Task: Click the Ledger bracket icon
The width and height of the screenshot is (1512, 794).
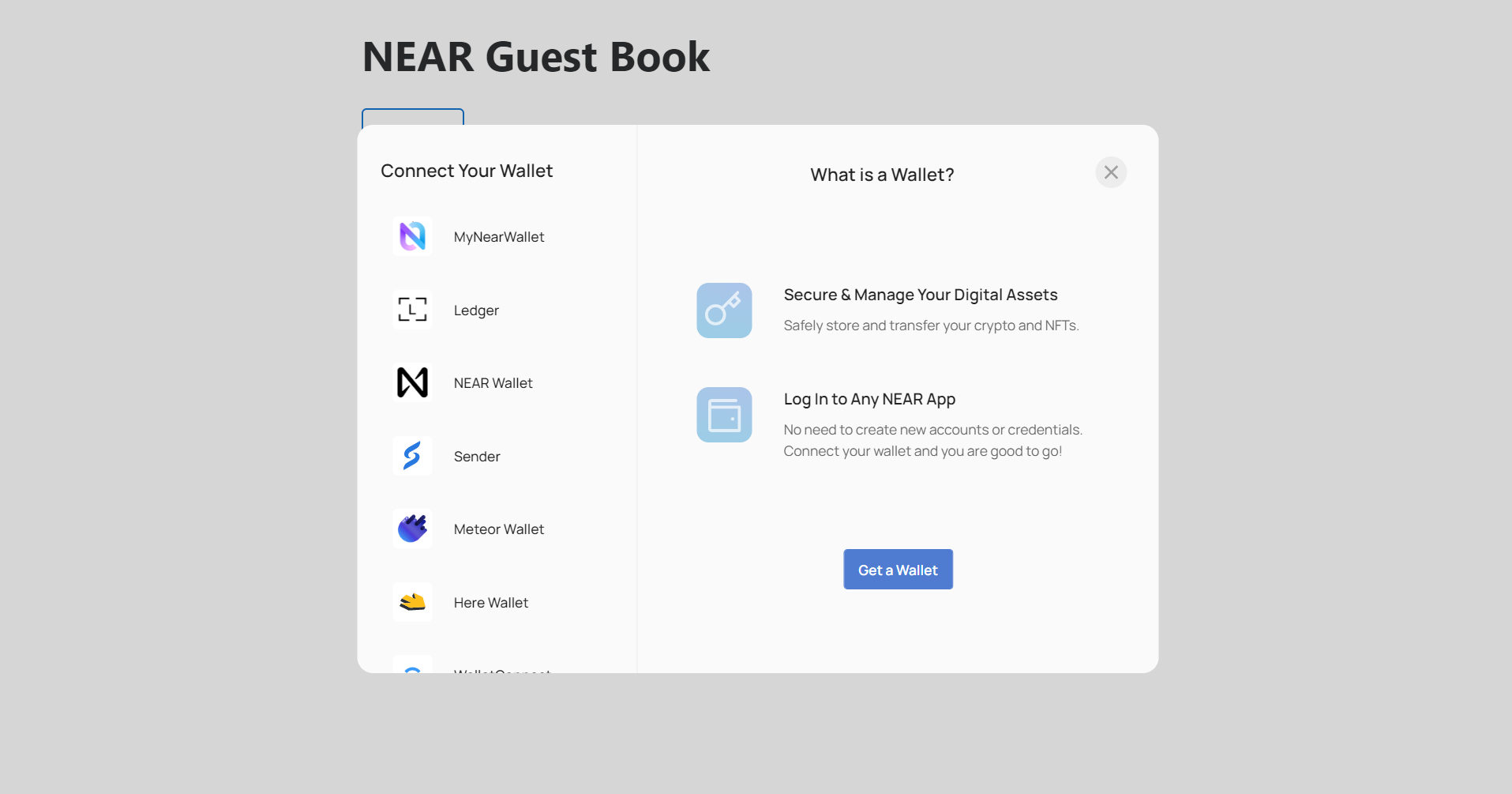Action: click(x=412, y=310)
